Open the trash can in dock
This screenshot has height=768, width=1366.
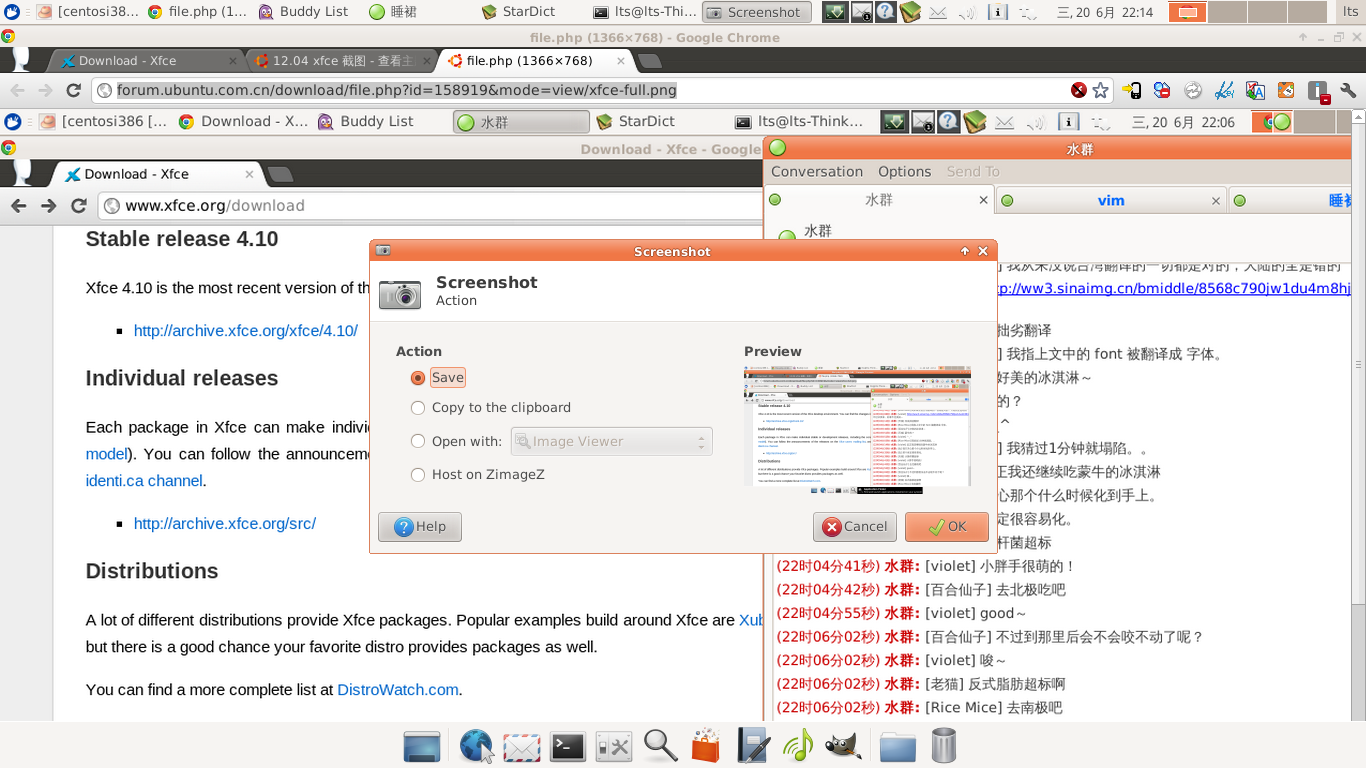[943, 746]
